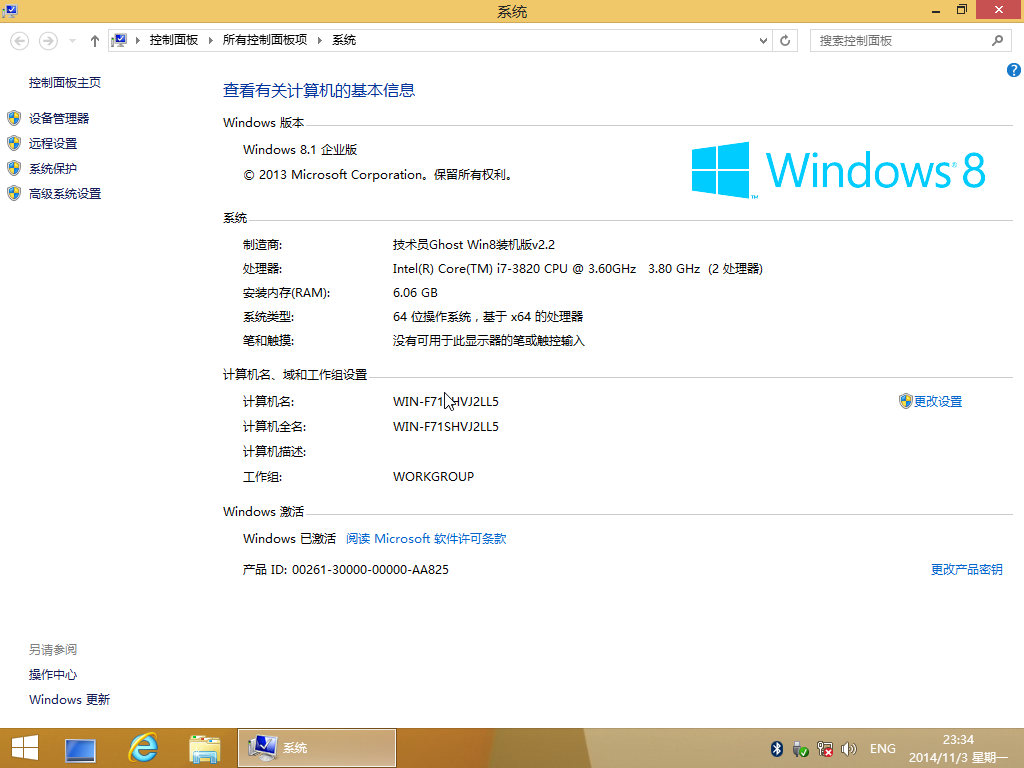Click the 查看有关计算机的基本信息 heading

tap(319, 90)
